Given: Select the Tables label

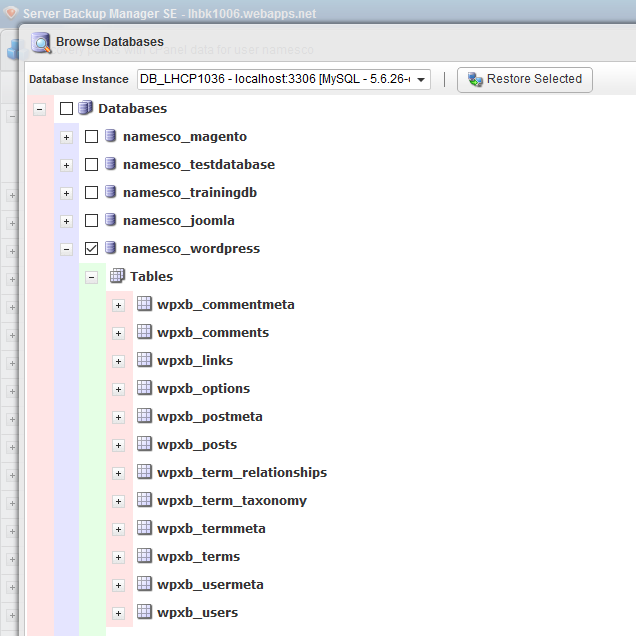Looking at the screenshot, I should (x=152, y=277).
